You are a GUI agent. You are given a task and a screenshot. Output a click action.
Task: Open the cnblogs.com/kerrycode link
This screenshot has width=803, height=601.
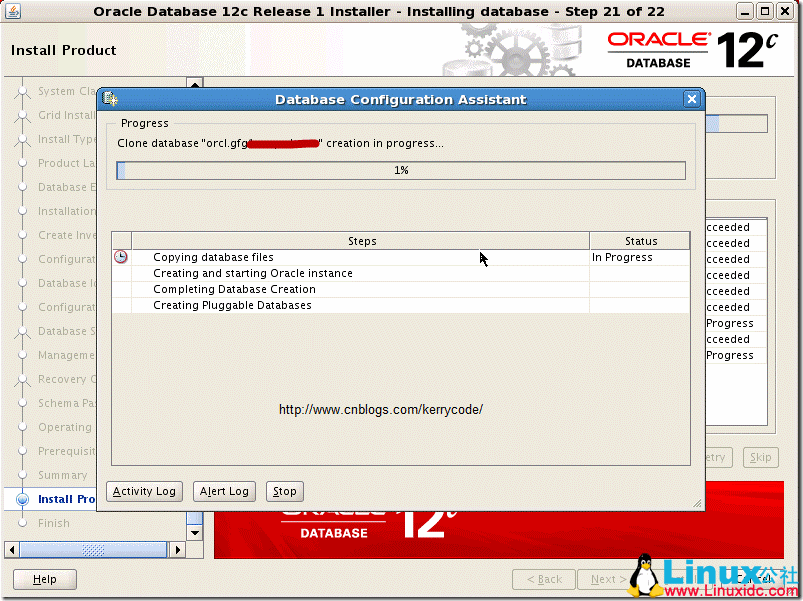point(380,410)
